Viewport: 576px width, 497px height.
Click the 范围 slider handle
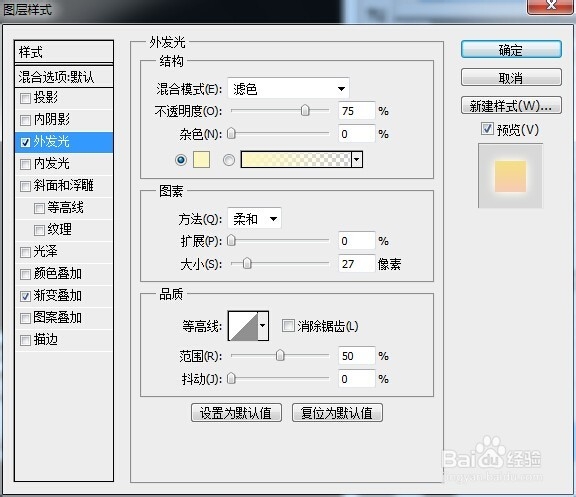[280, 355]
